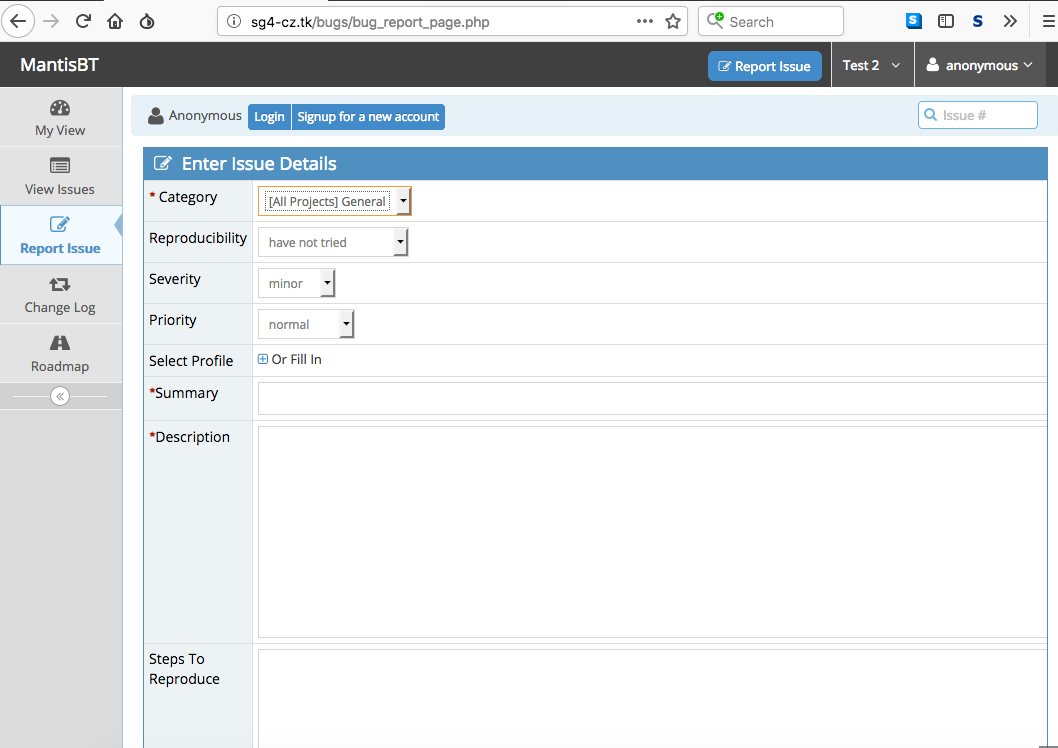Collapse the sidebar with double-chevron icon

[60, 396]
